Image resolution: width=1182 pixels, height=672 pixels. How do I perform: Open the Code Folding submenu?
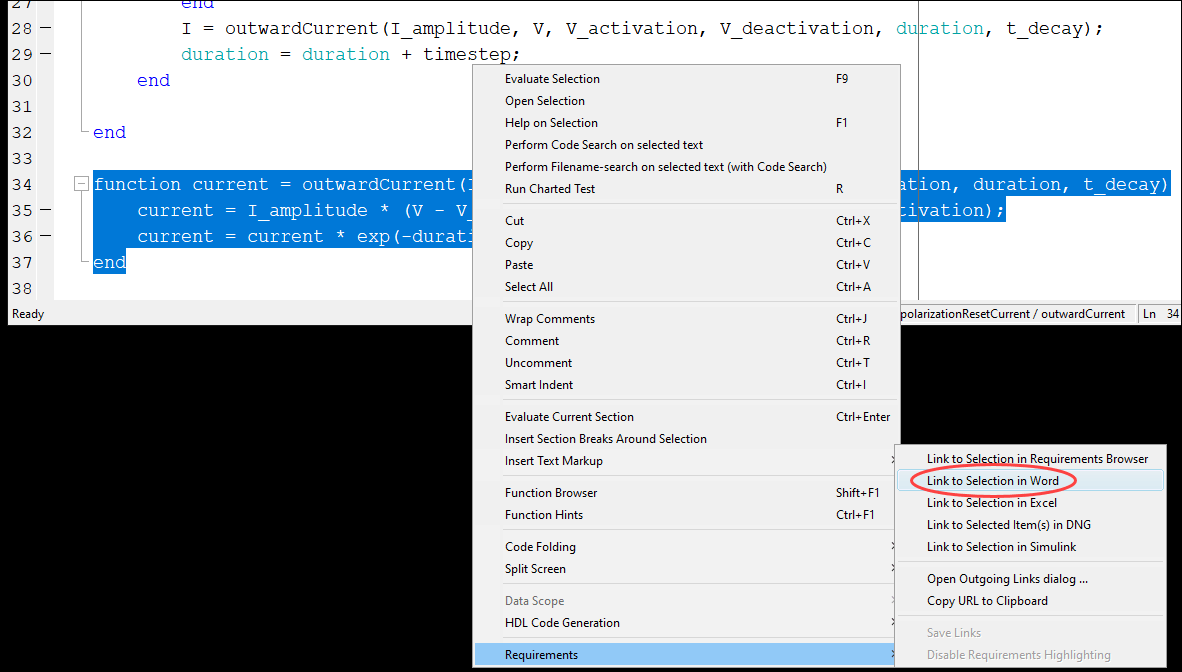(x=547, y=546)
